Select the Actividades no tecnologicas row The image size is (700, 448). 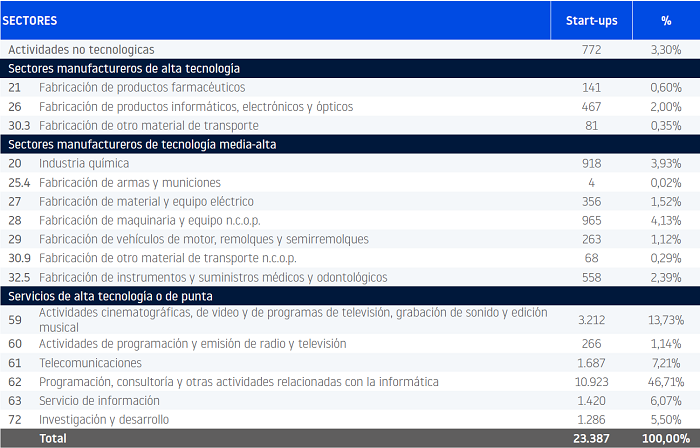pos(95,49)
